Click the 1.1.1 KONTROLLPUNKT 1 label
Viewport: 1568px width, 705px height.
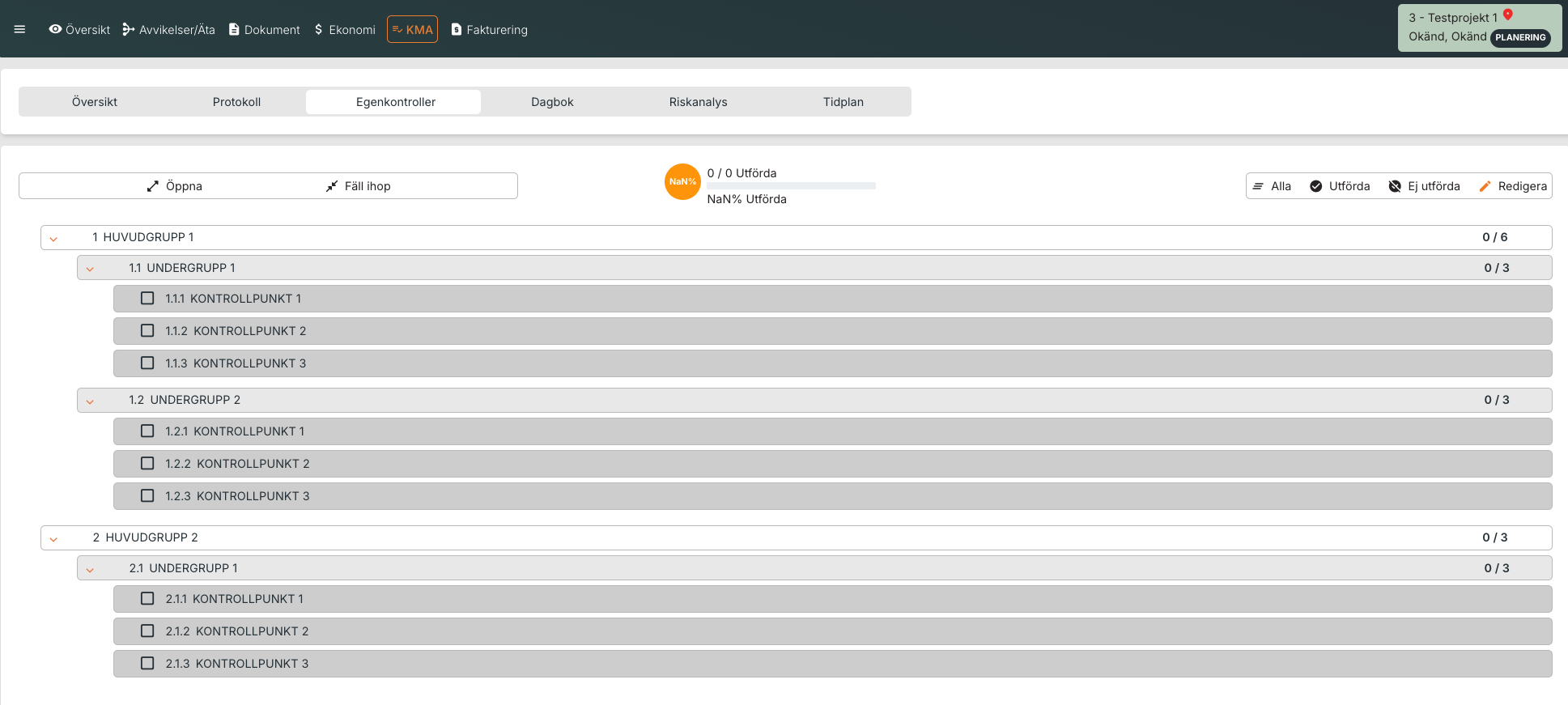click(233, 299)
